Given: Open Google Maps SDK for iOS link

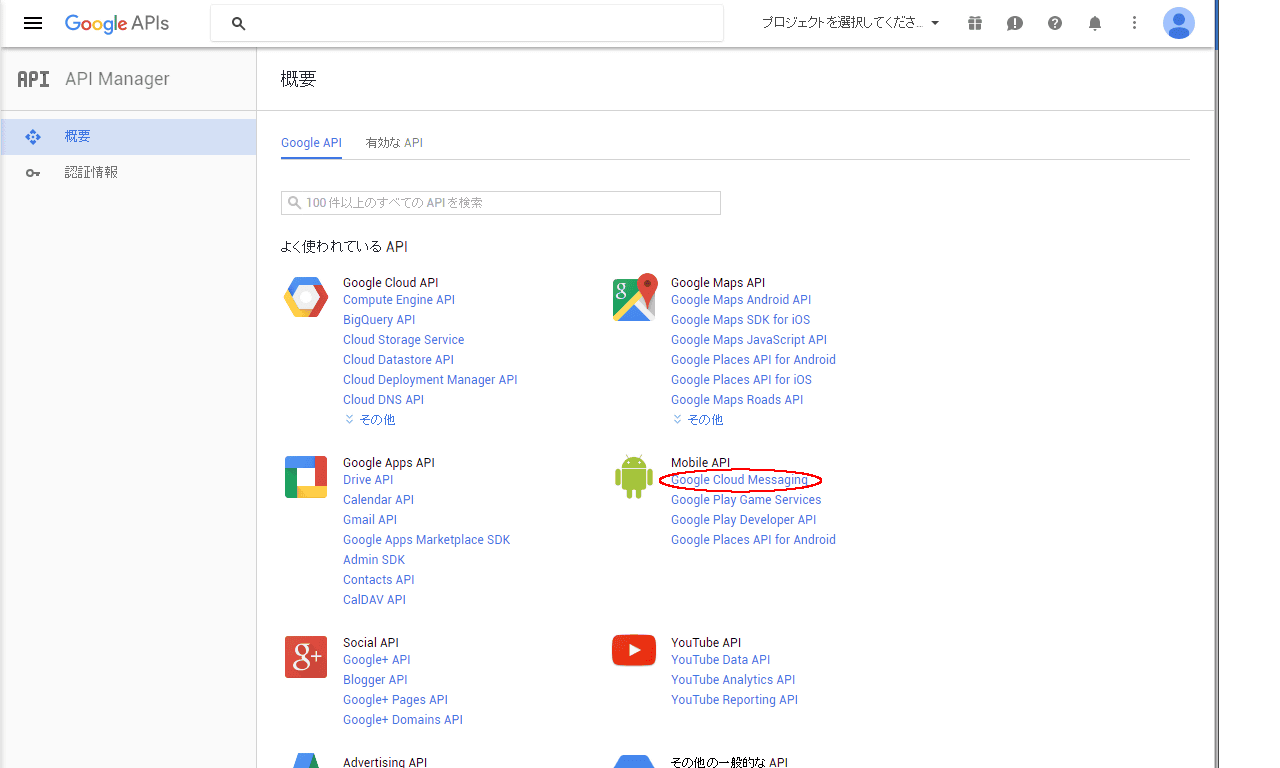Looking at the screenshot, I should [x=740, y=320].
